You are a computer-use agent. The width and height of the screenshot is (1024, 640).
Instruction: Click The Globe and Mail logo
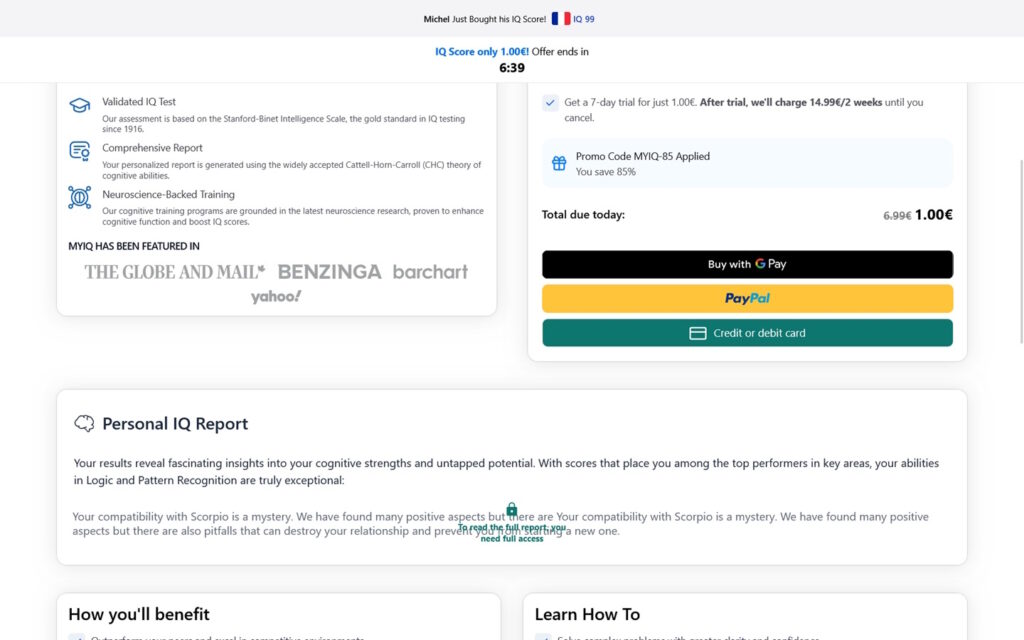tap(174, 272)
